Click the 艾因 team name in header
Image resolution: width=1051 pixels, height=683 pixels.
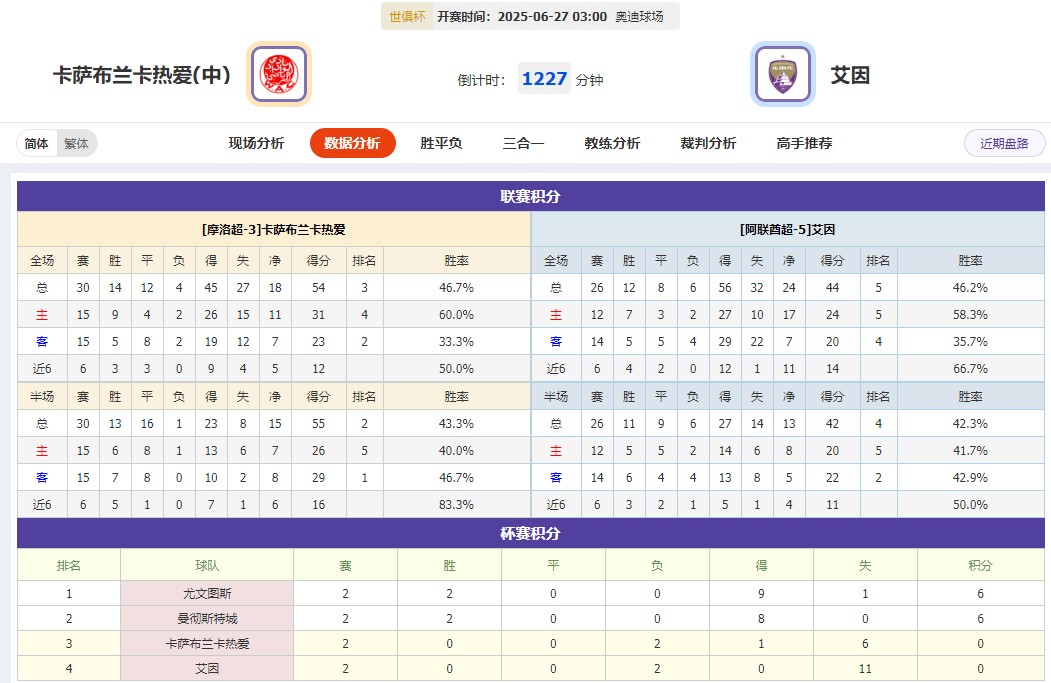point(850,75)
